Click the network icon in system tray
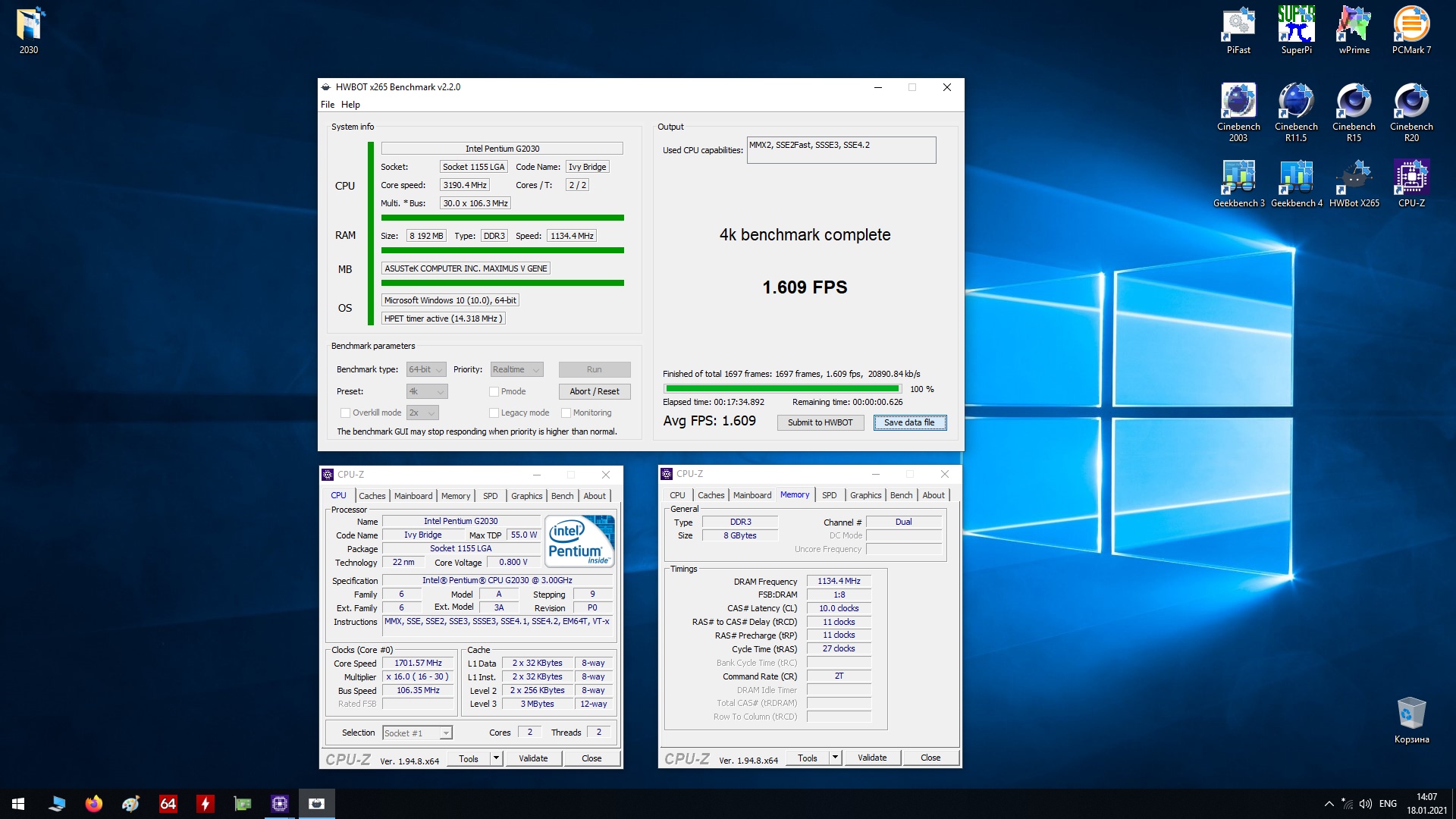The image size is (1456, 819). (1347, 804)
